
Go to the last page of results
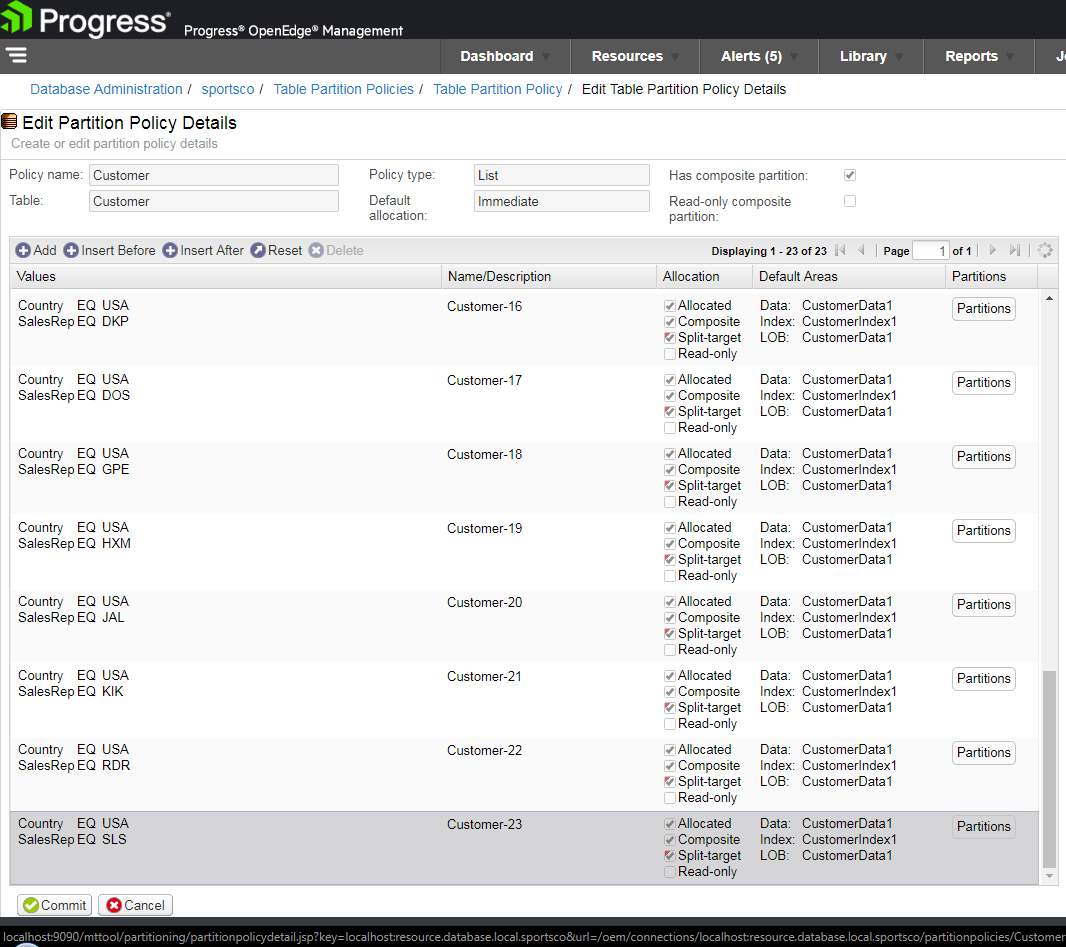(x=1014, y=250)
